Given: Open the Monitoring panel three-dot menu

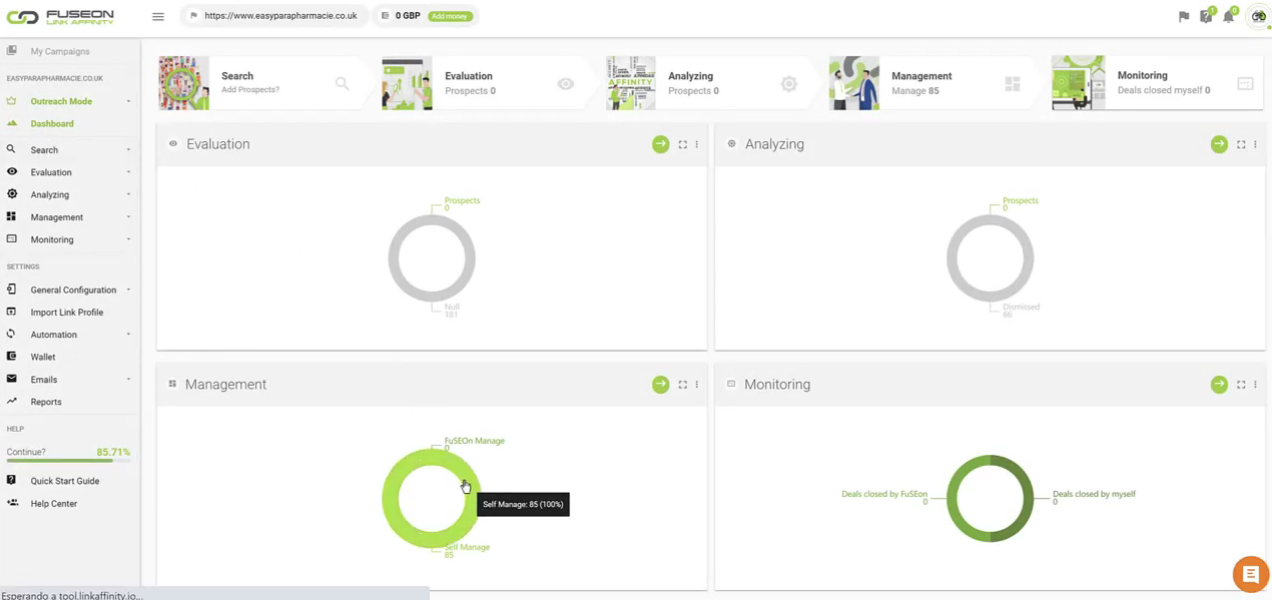Looking at the screenshot, I should point(1255,384).
